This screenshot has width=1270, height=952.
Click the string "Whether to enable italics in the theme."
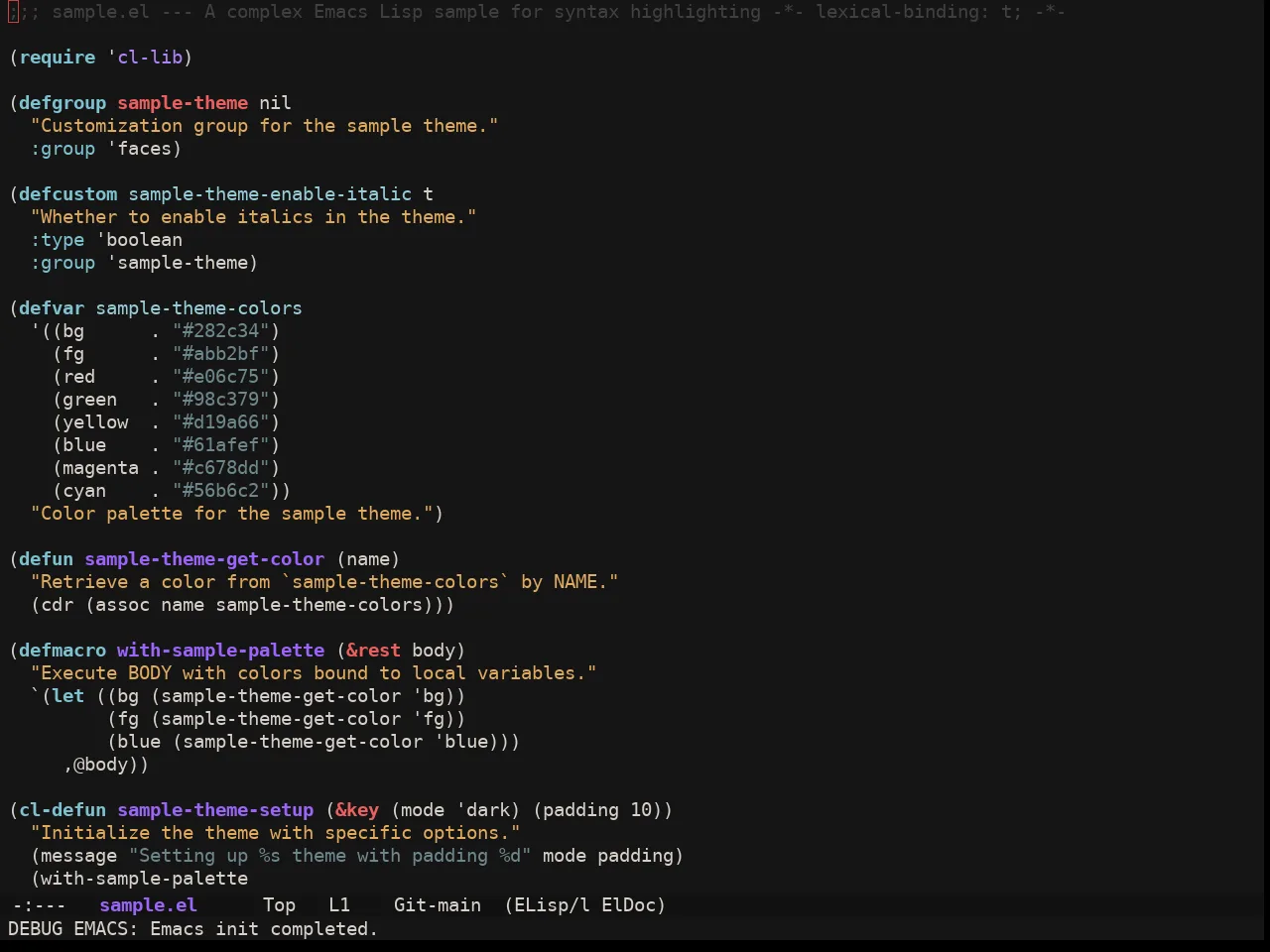(253, 217)
